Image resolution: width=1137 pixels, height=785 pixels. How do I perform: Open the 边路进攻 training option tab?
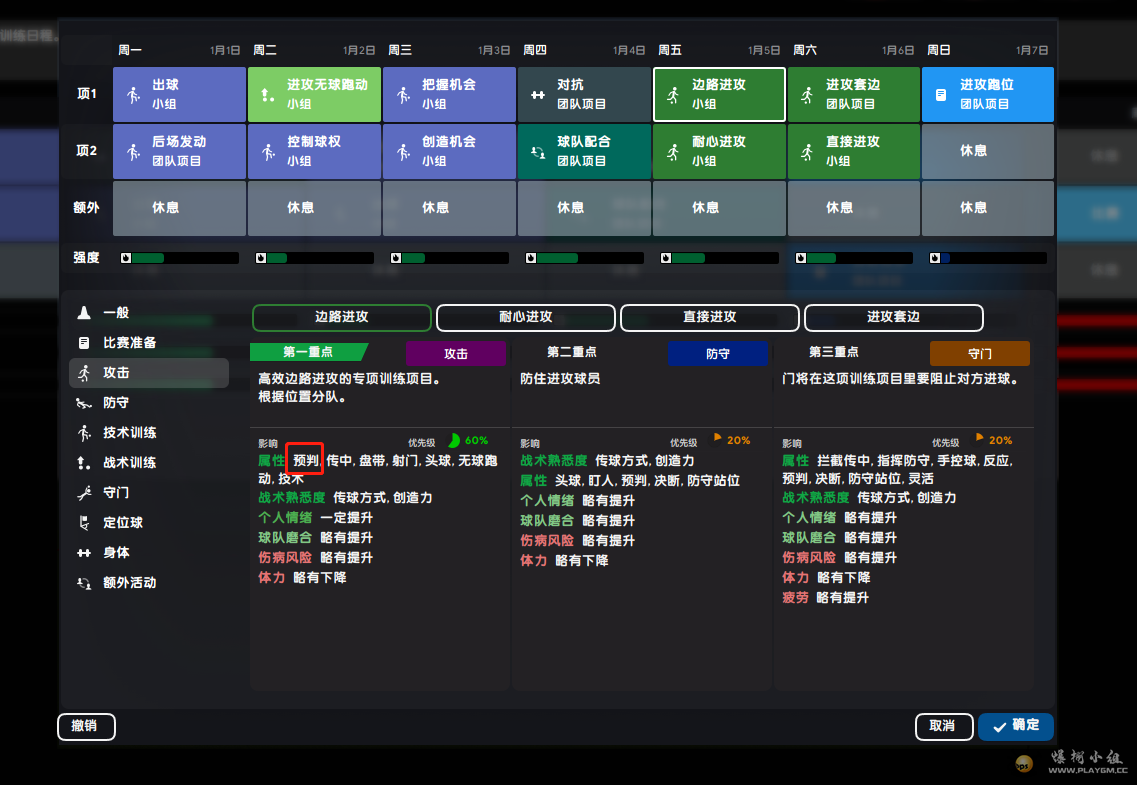tap(342, 317)
